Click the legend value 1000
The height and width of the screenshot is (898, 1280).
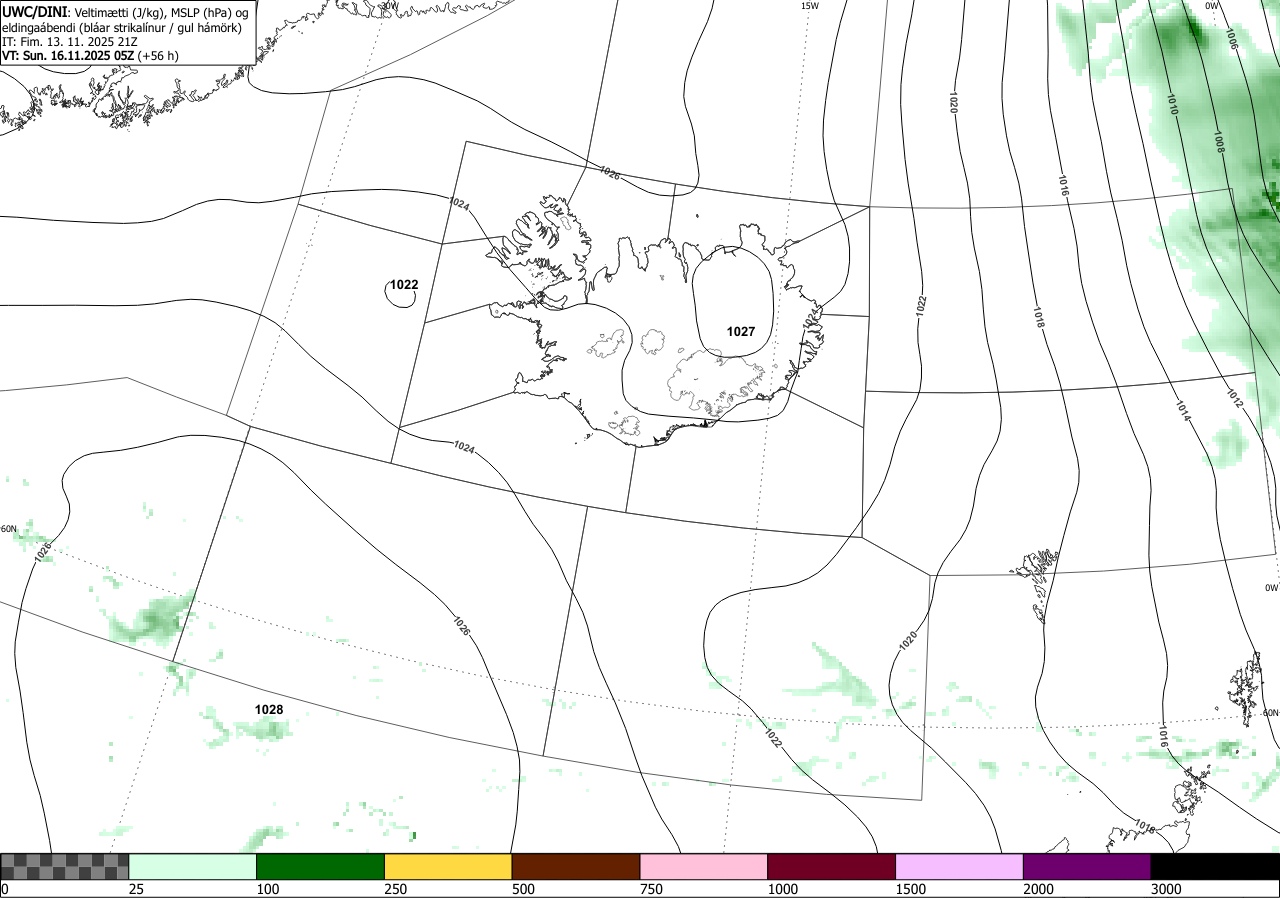click(782, 889)
